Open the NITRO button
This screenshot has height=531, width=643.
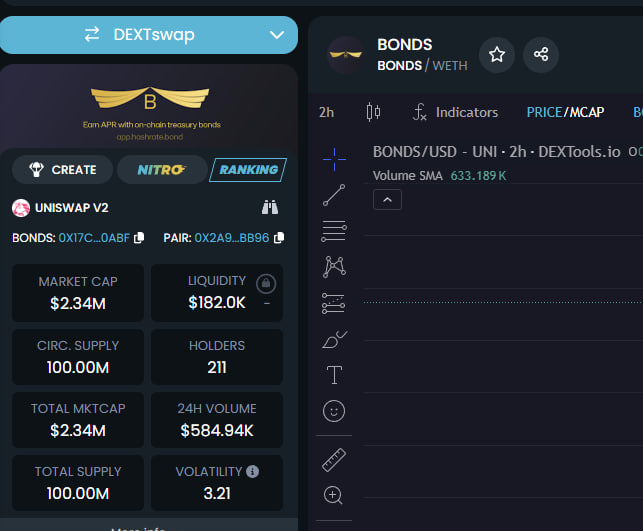point(162,169)
